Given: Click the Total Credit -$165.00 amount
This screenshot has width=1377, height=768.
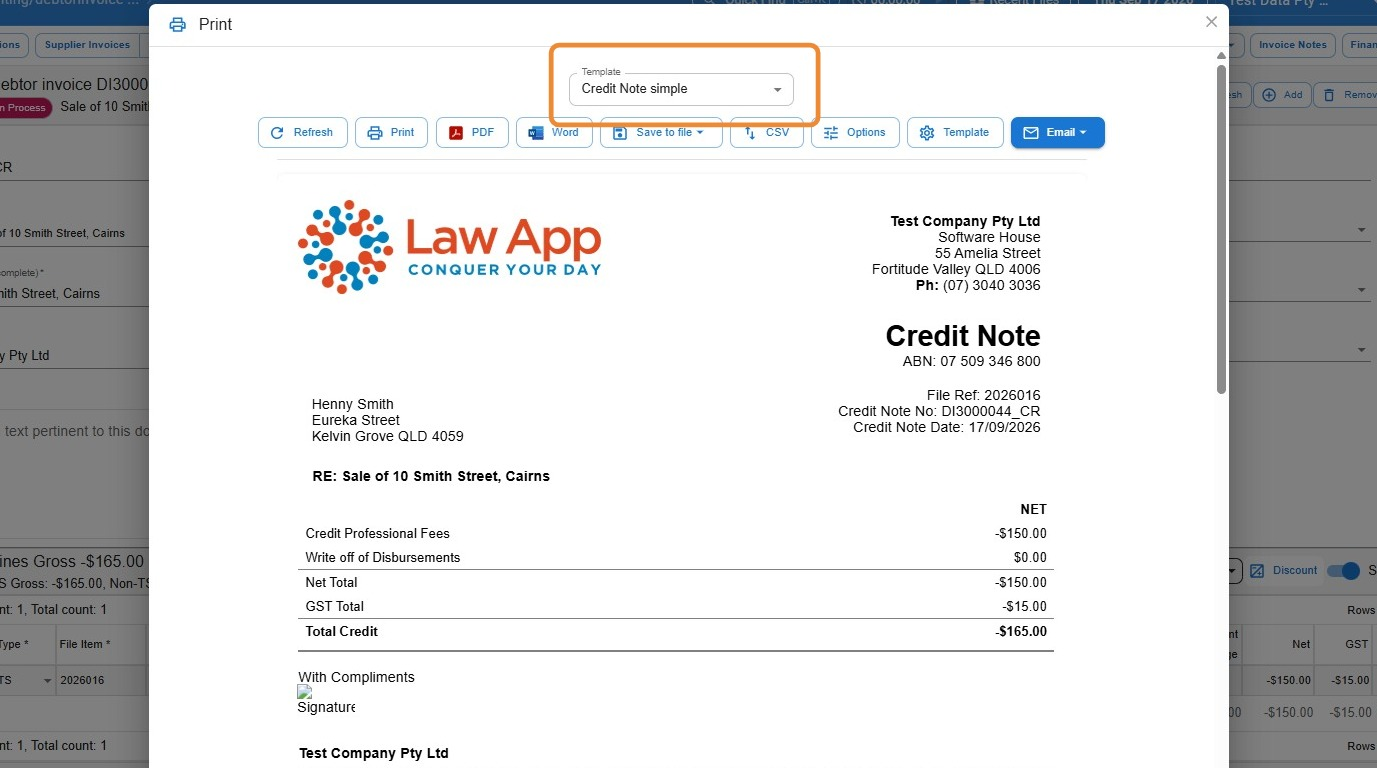Looking at the screenshot, I should coord(1021,631).
